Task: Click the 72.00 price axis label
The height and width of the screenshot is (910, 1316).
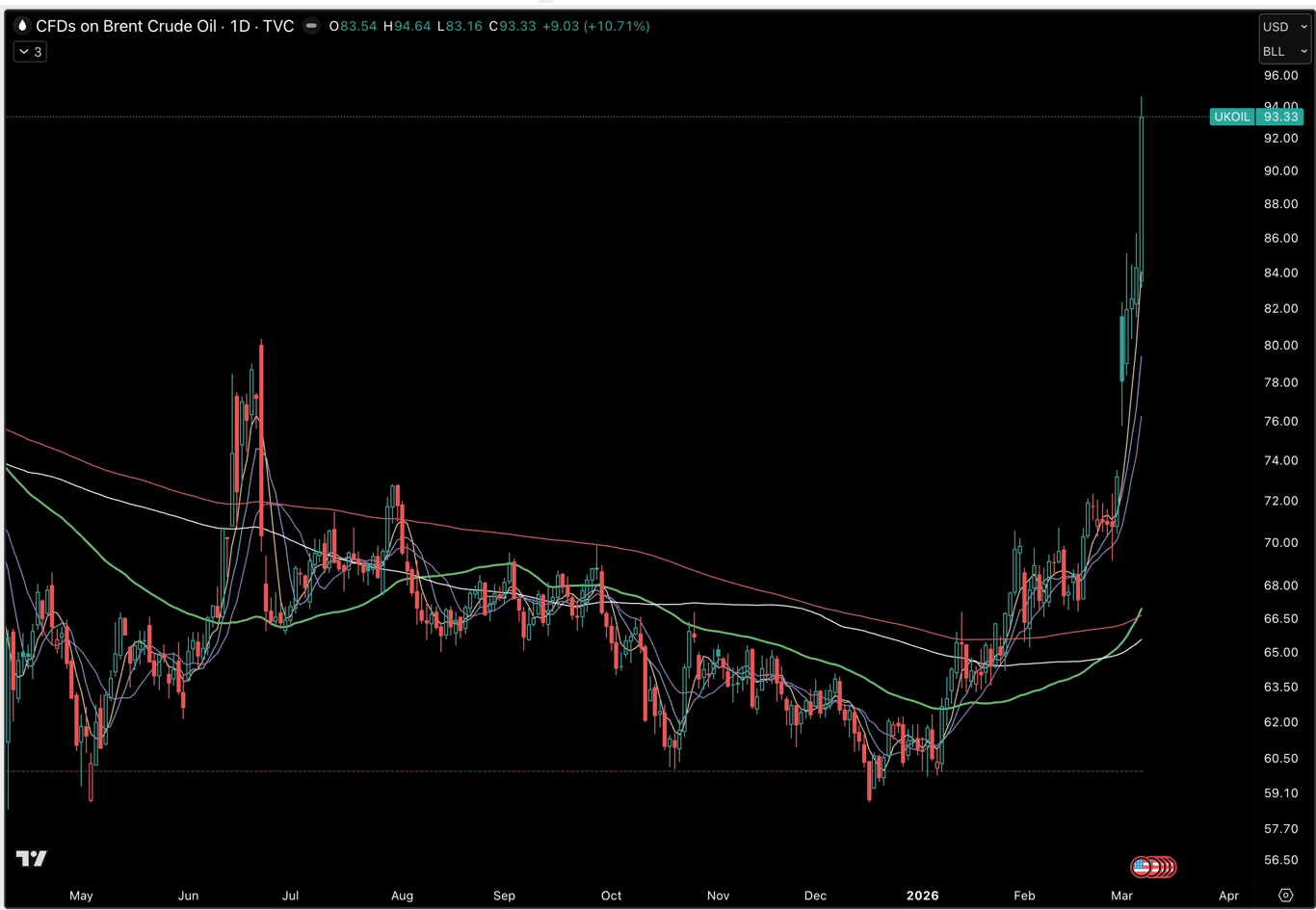Action: pyautogui.click(x=1281, y=501)
